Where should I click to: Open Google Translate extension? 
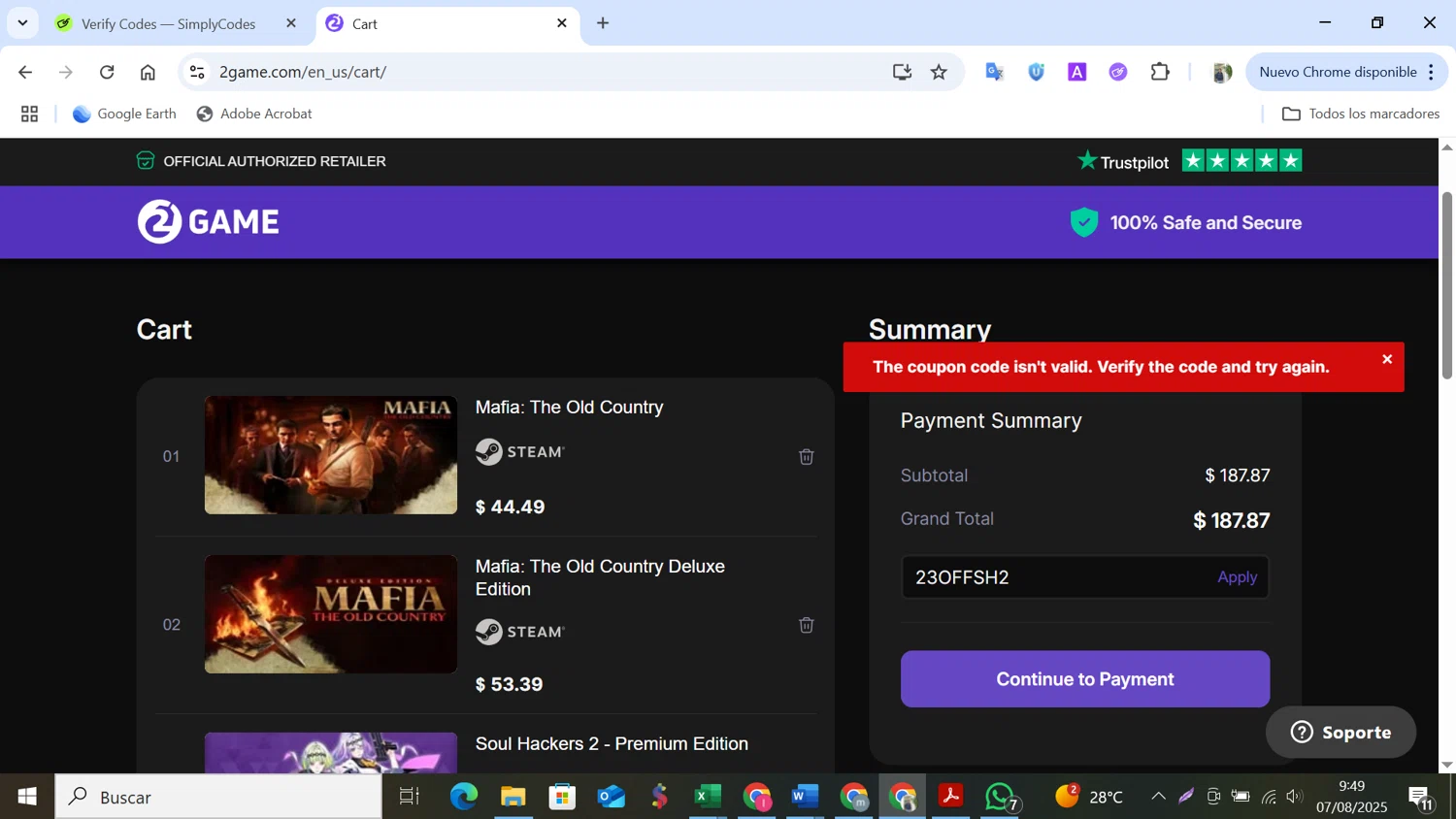(x=994, y=72)
